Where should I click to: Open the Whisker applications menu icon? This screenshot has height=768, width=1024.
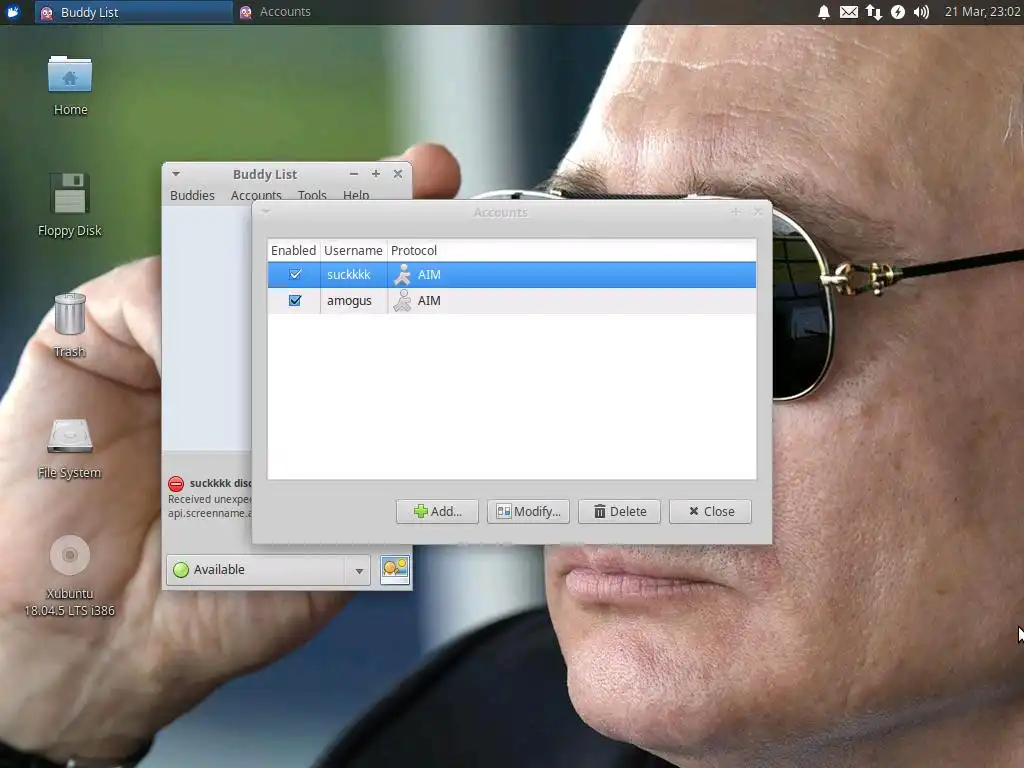[x=13, y=12]
